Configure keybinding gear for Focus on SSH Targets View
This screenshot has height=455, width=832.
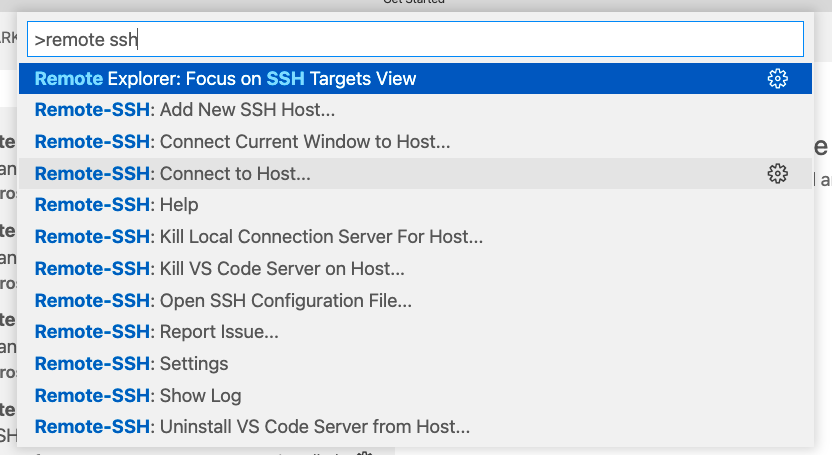(x=777, y=78)
